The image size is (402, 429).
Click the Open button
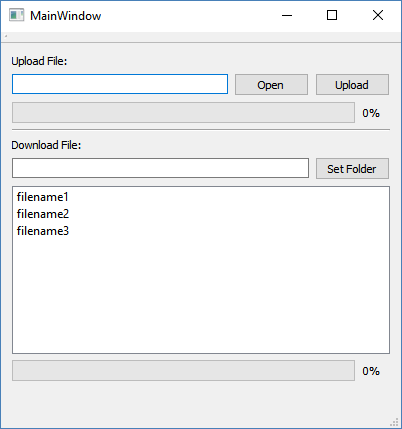coord(271,85)
